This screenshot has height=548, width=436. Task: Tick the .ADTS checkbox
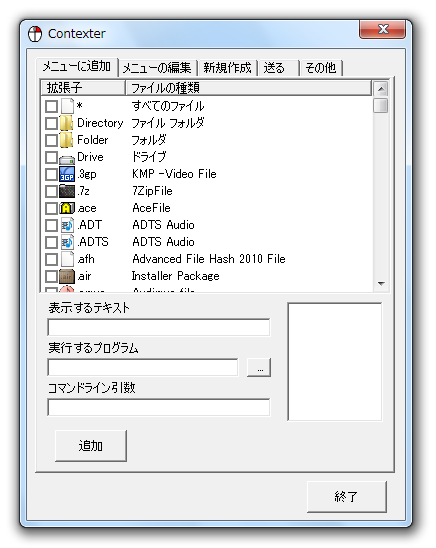coord(51,242)
